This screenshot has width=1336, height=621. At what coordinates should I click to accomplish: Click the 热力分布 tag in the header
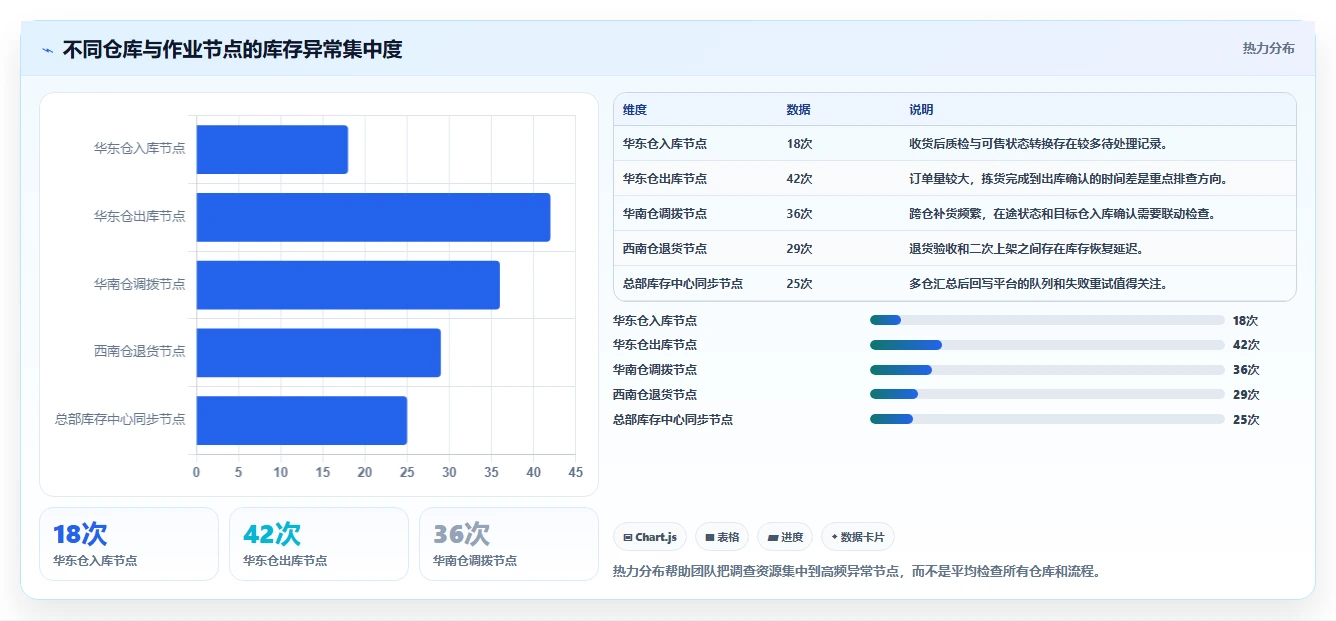pos(1268,48)
